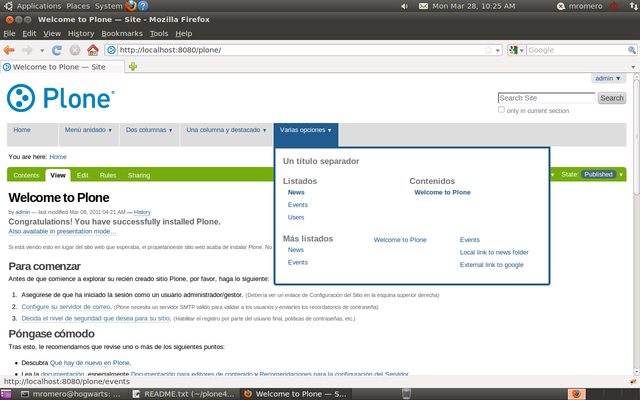Click the Firefox back arrow button
640x400 pixels.
pyautogui.click(x=9, y=50)
